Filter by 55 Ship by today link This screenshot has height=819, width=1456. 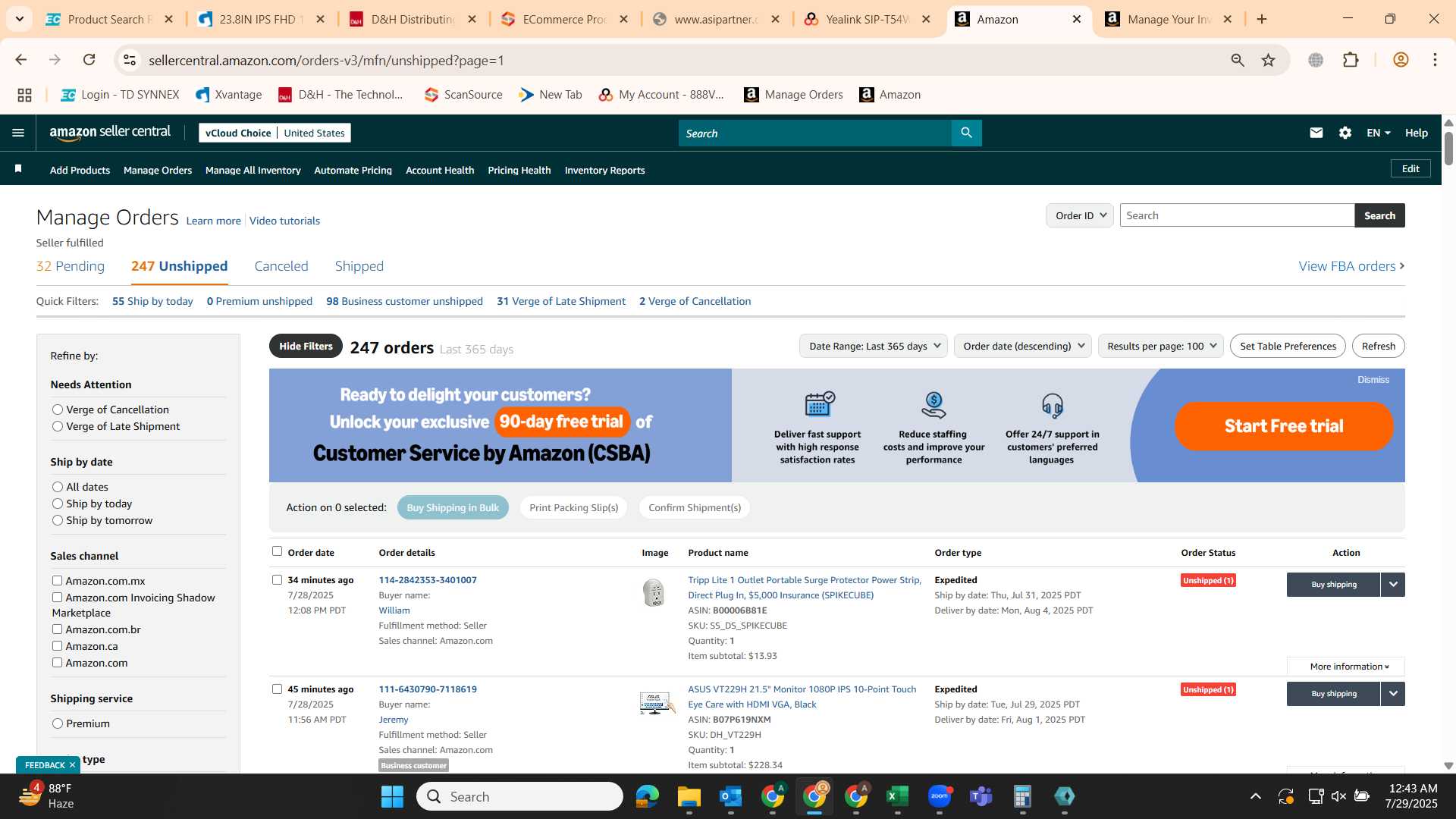tap(152, 301)
